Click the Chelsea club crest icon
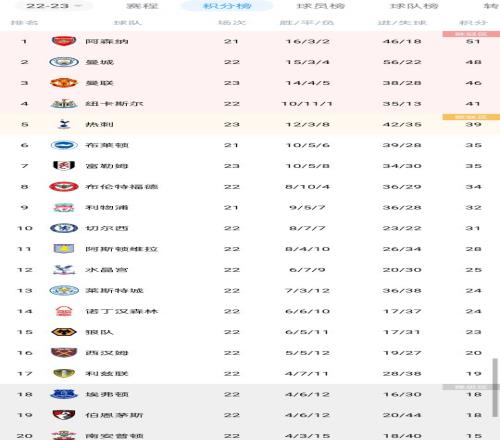This screenshot has height=440, width=500. click(64, 228)
